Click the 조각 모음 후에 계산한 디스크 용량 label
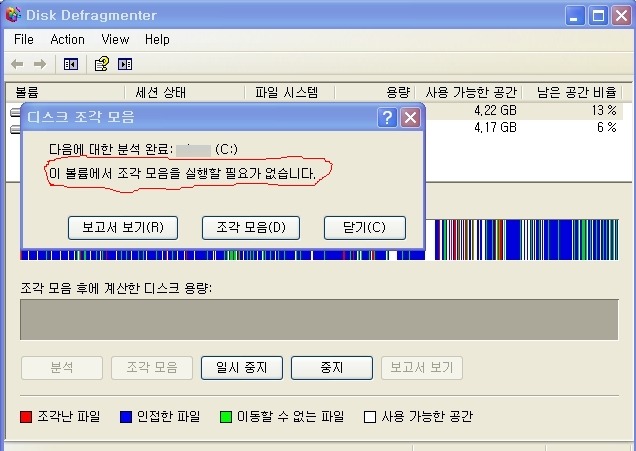Viewport: 636px width, 451px height. tap(116, 288)
